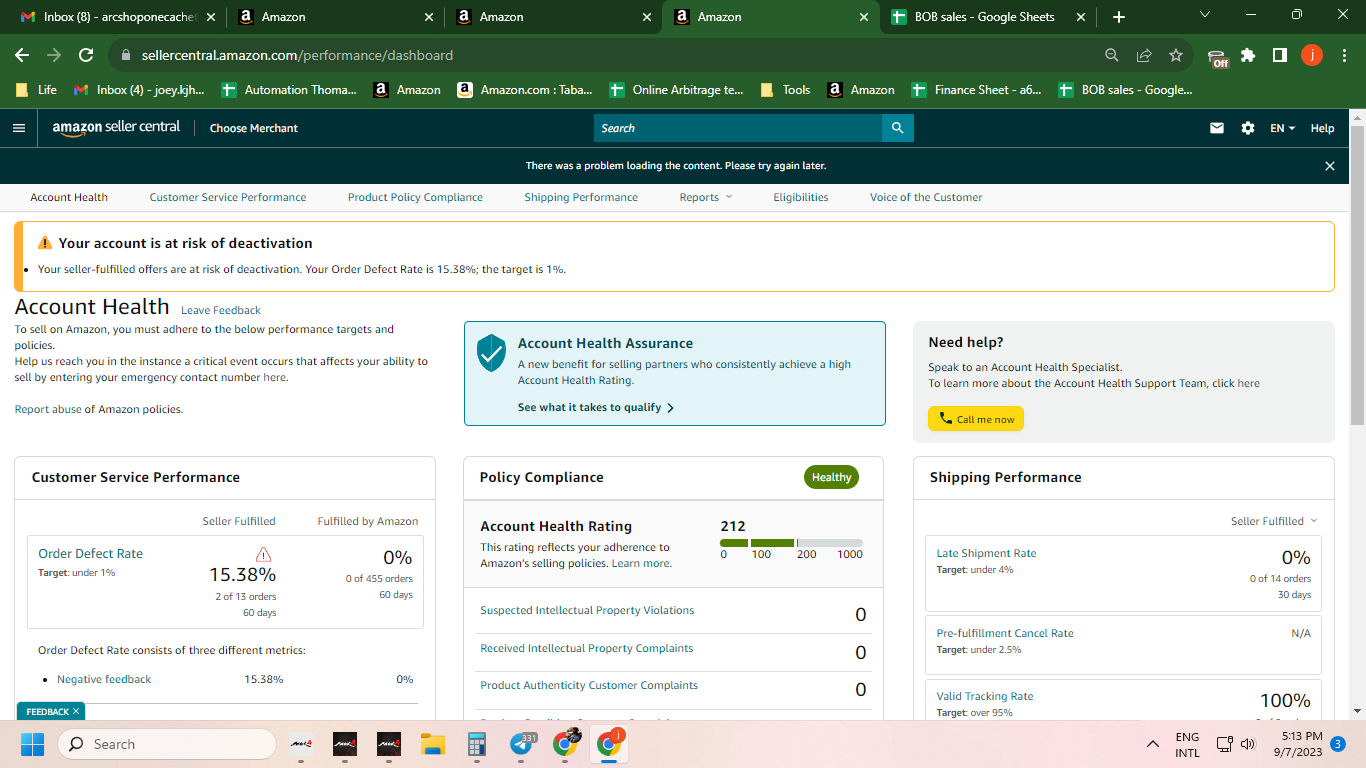
Task: Open Calculator from taskbar
Action: click(x=476, y=744)
